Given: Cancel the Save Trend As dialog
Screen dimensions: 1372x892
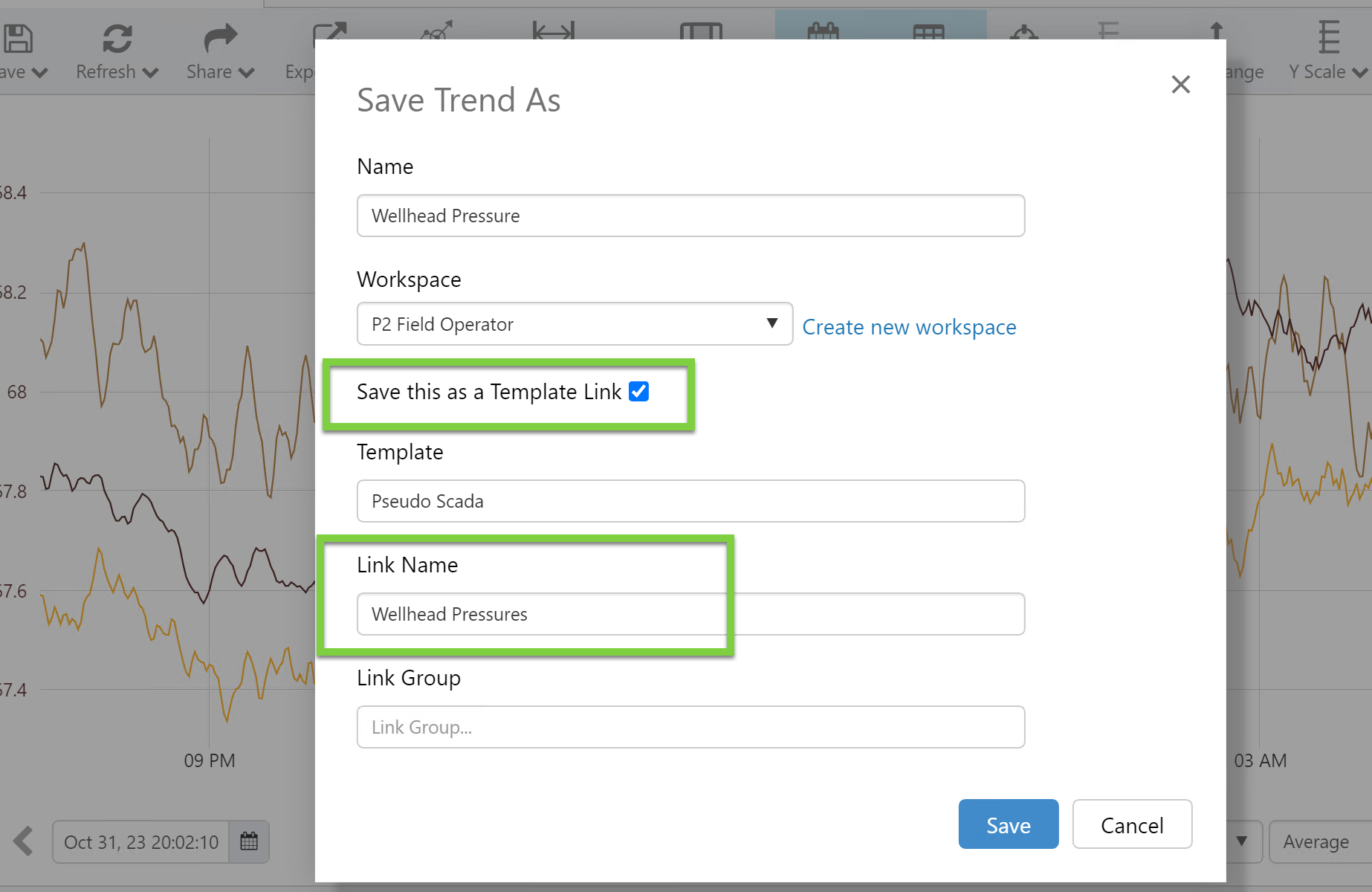Looking at the screenshot, I should coord(1132,824).
